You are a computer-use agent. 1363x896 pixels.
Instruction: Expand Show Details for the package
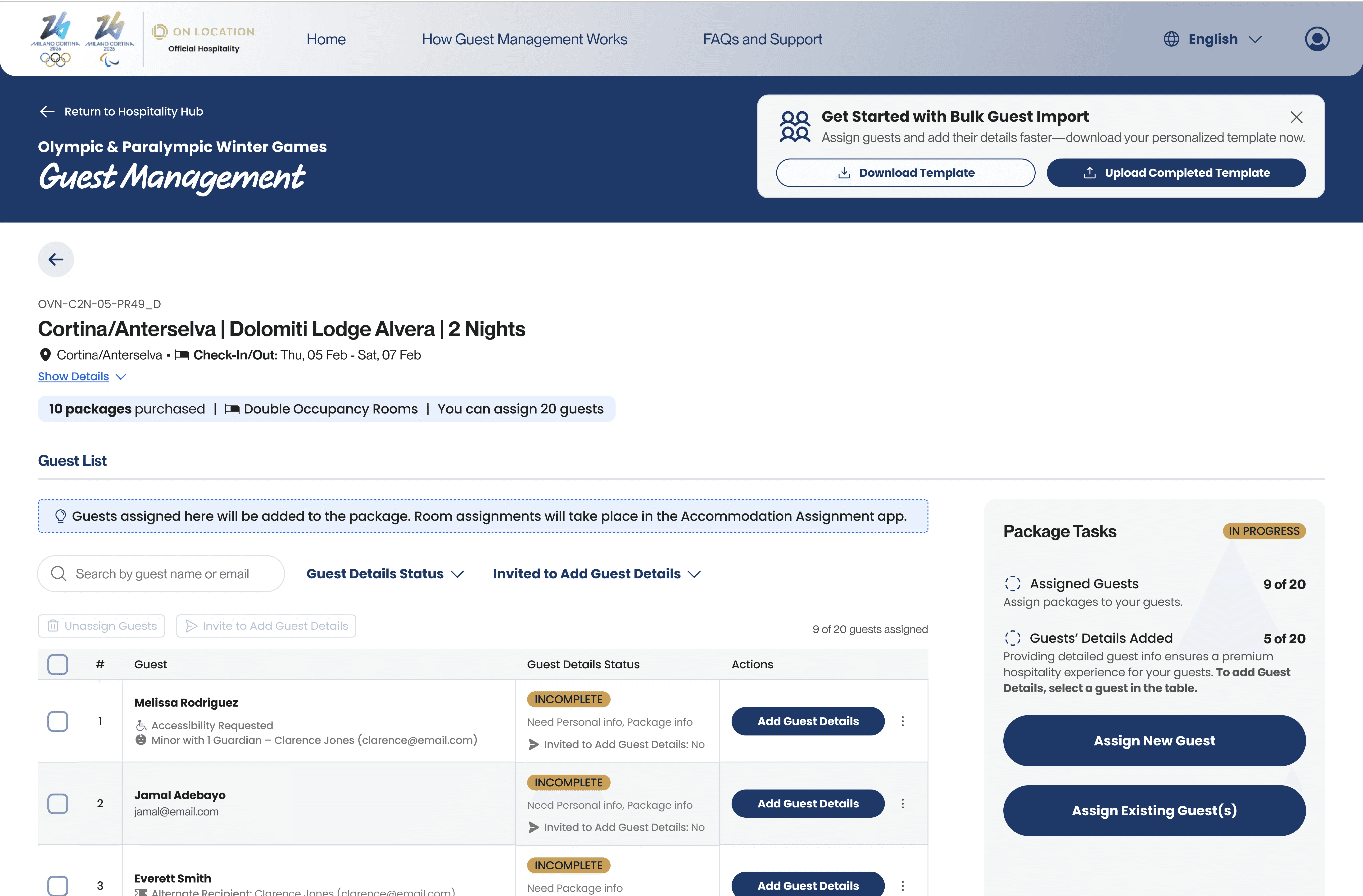pyautogui.click(x=82, y=376)
